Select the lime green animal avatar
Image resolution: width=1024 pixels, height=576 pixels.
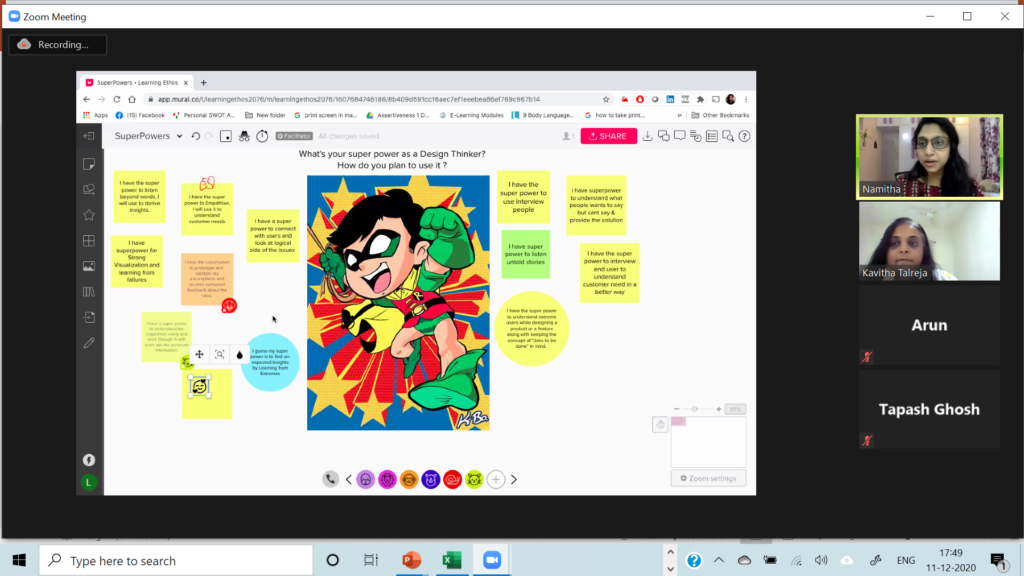pos(474,479)
